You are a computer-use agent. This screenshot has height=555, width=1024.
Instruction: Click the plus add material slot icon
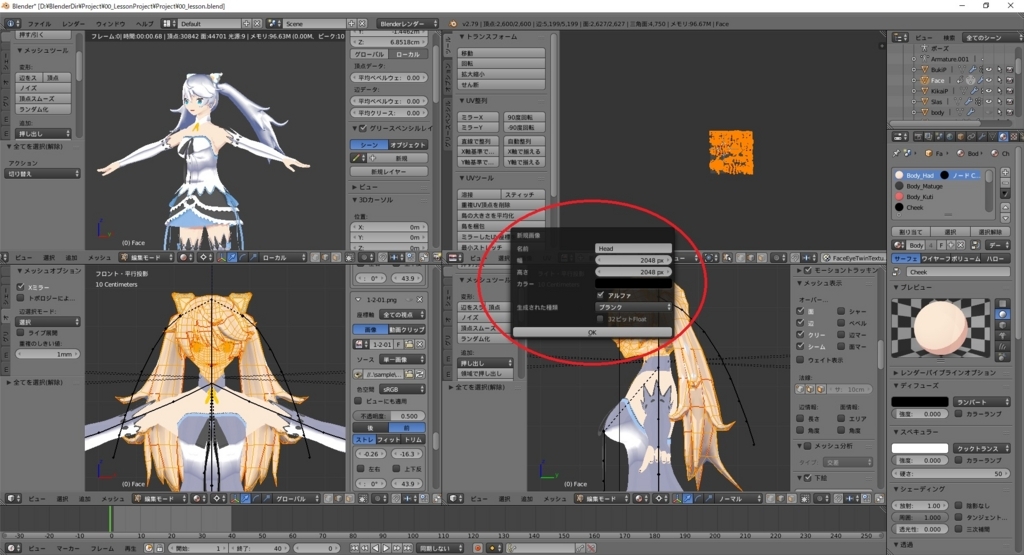click(x=1005, y=172)
